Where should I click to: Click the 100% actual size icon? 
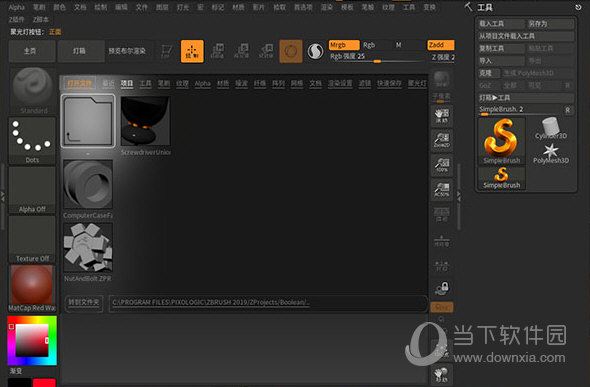tap(442, 165)
